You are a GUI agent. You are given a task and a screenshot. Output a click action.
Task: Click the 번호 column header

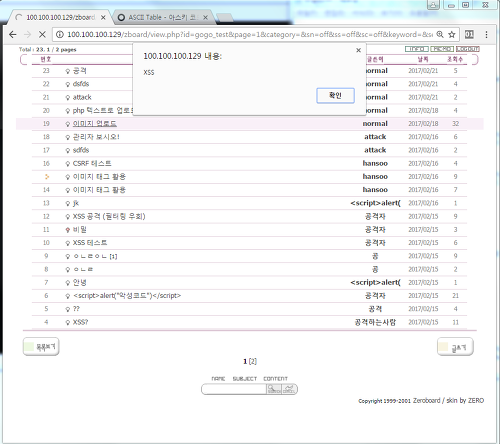46,59
